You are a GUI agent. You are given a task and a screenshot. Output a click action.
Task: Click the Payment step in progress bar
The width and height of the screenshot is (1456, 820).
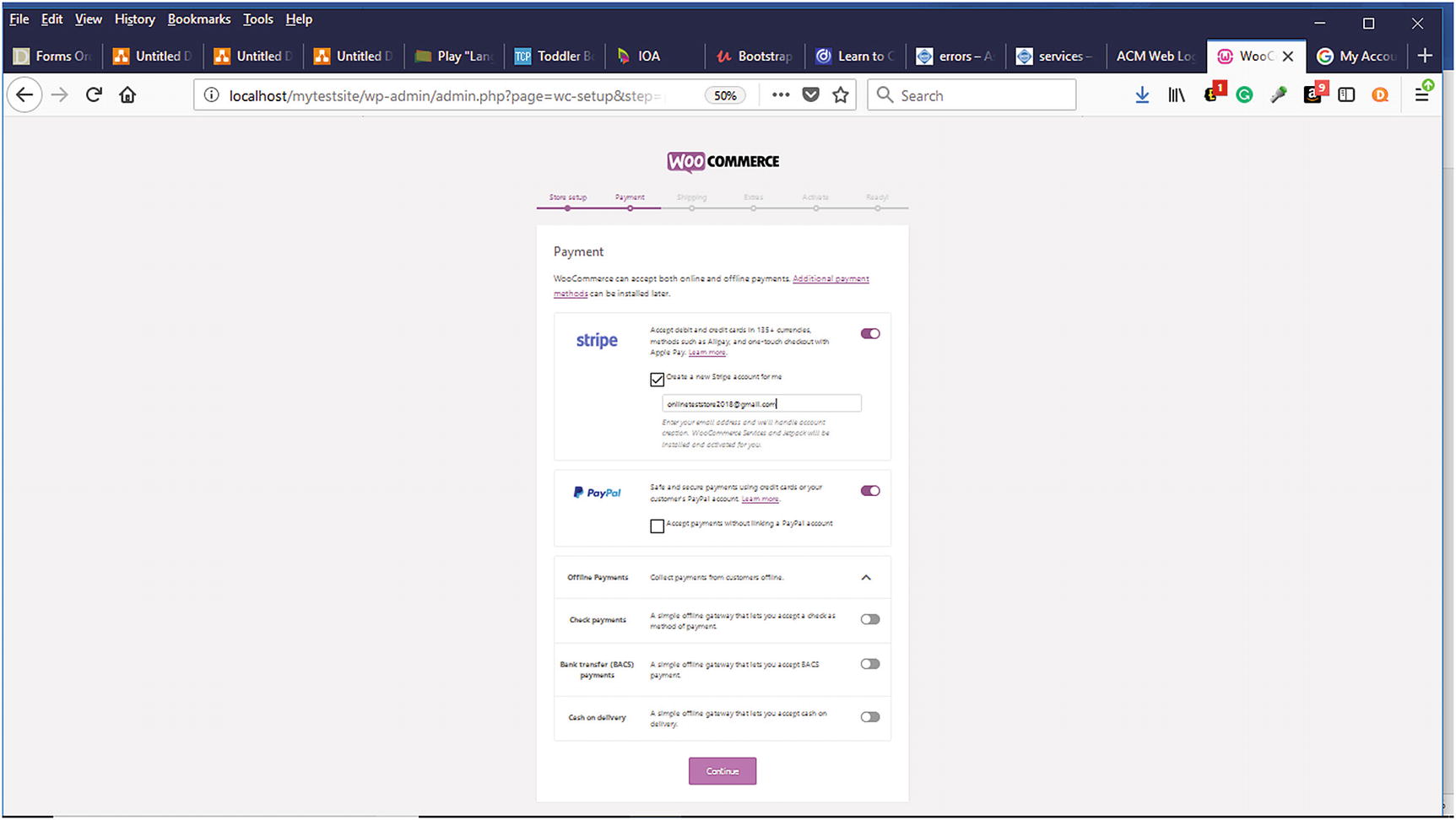click(x=630, y=200)
